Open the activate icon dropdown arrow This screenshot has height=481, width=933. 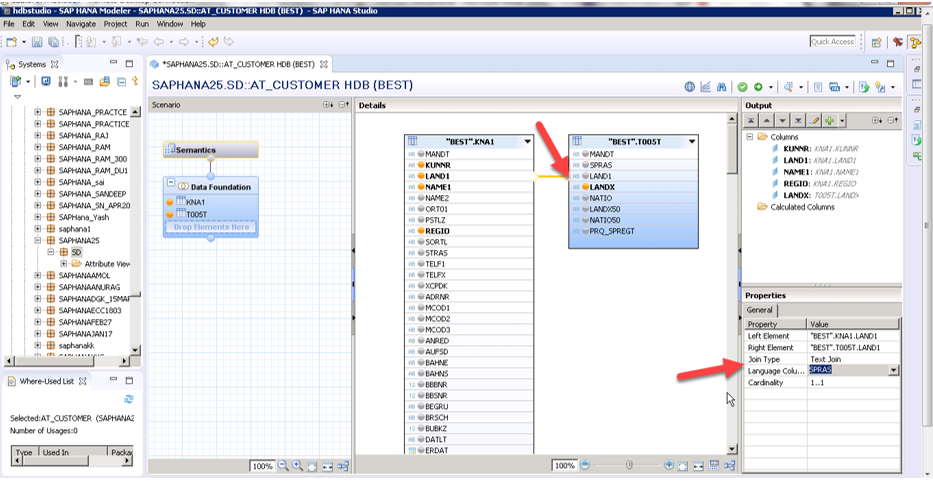tap(771, 88)
